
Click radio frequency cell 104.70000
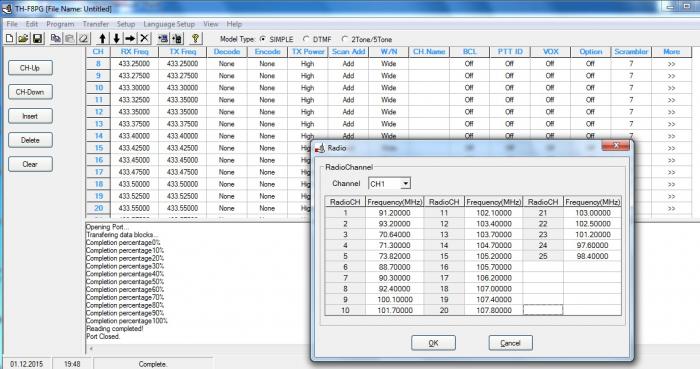point(494,245)
